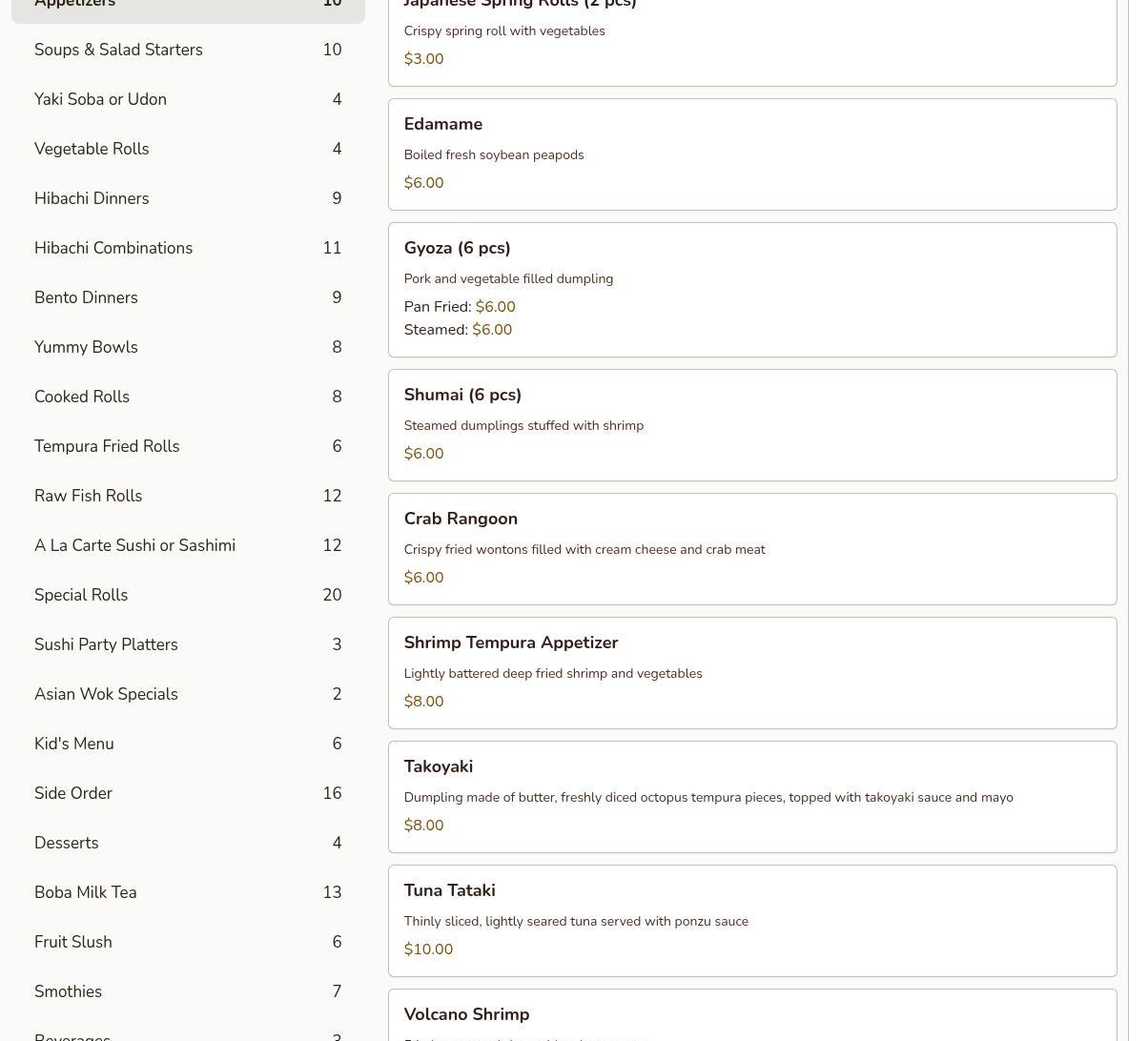Image resolution: width=1148 pixels, height=1041 pixels.
Task: Click the Volcano Shrimp item title
Action: coord(466,1014)
